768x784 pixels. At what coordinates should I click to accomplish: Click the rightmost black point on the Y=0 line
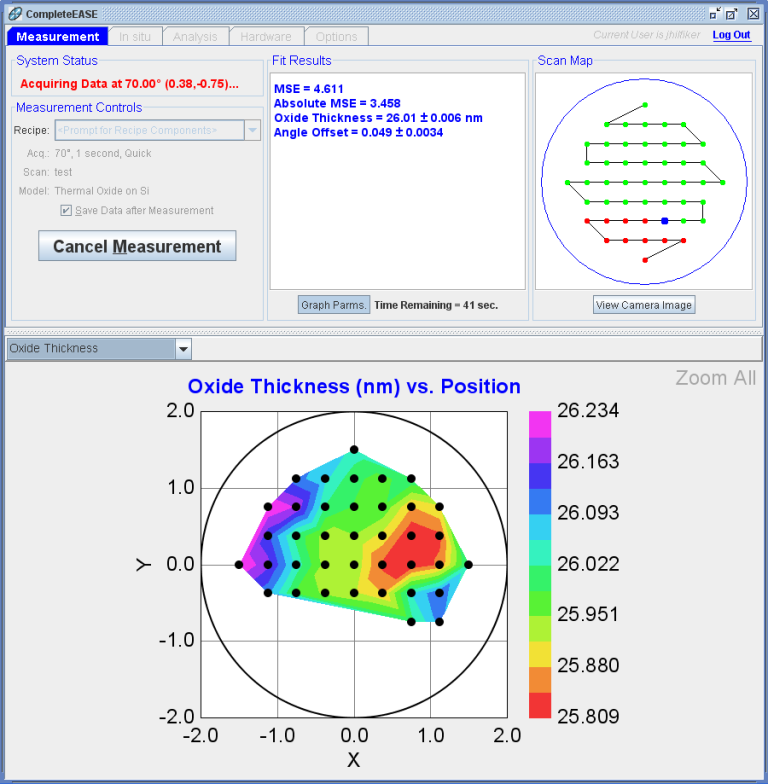click(468, 564)
